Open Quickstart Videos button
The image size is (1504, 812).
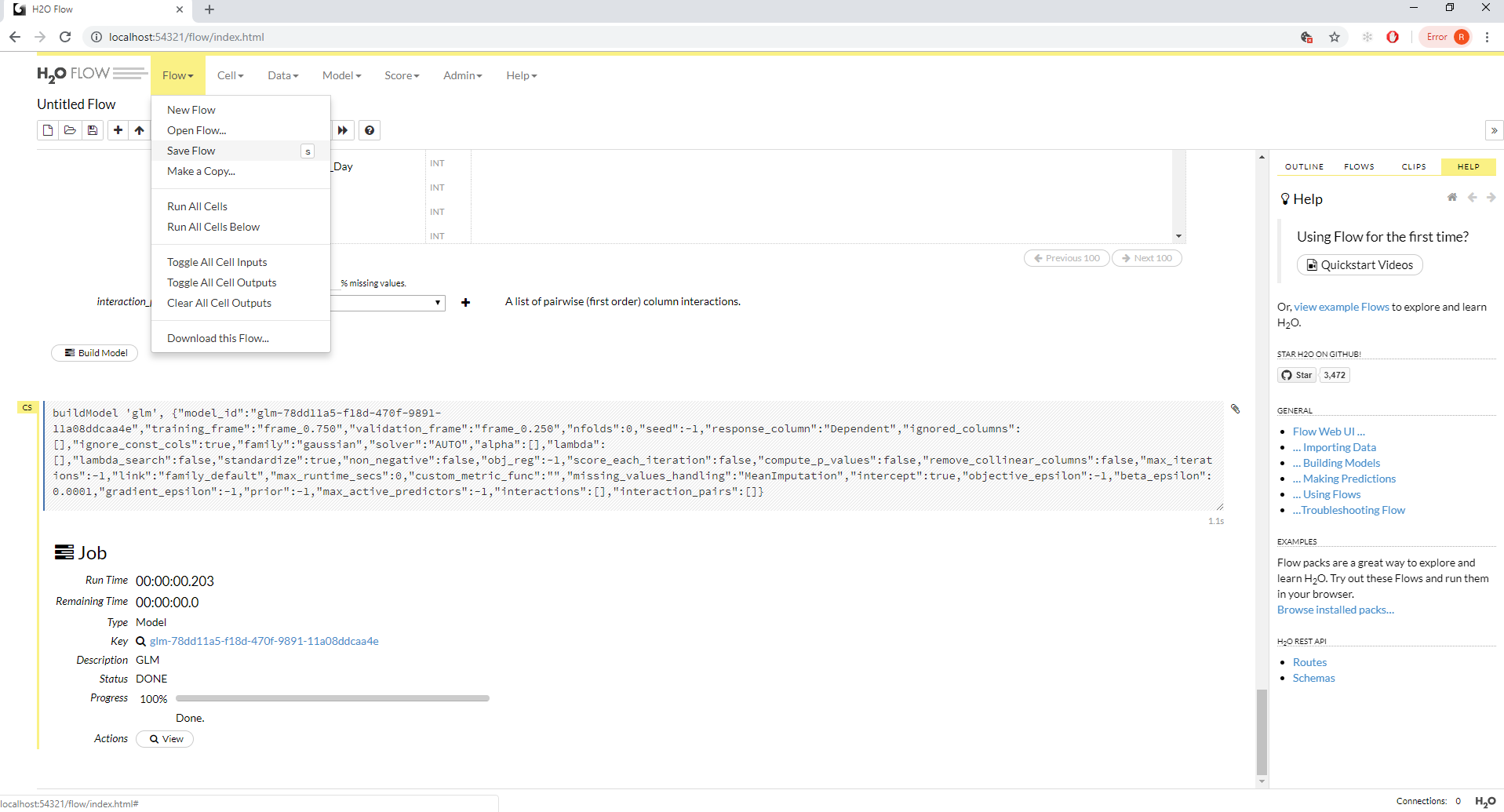tap(1360, 265)
